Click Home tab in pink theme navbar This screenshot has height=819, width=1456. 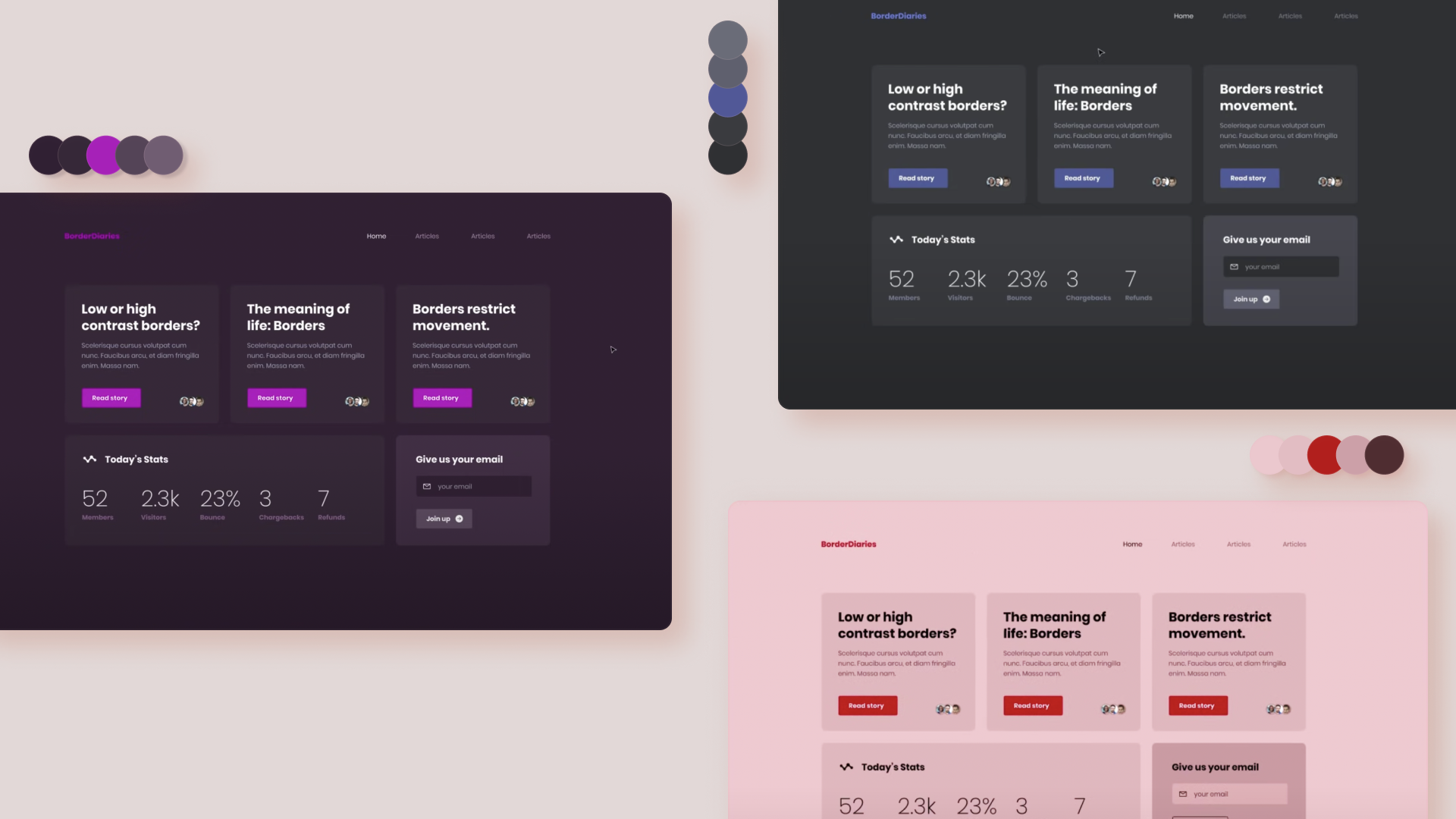pos(1132,544)
